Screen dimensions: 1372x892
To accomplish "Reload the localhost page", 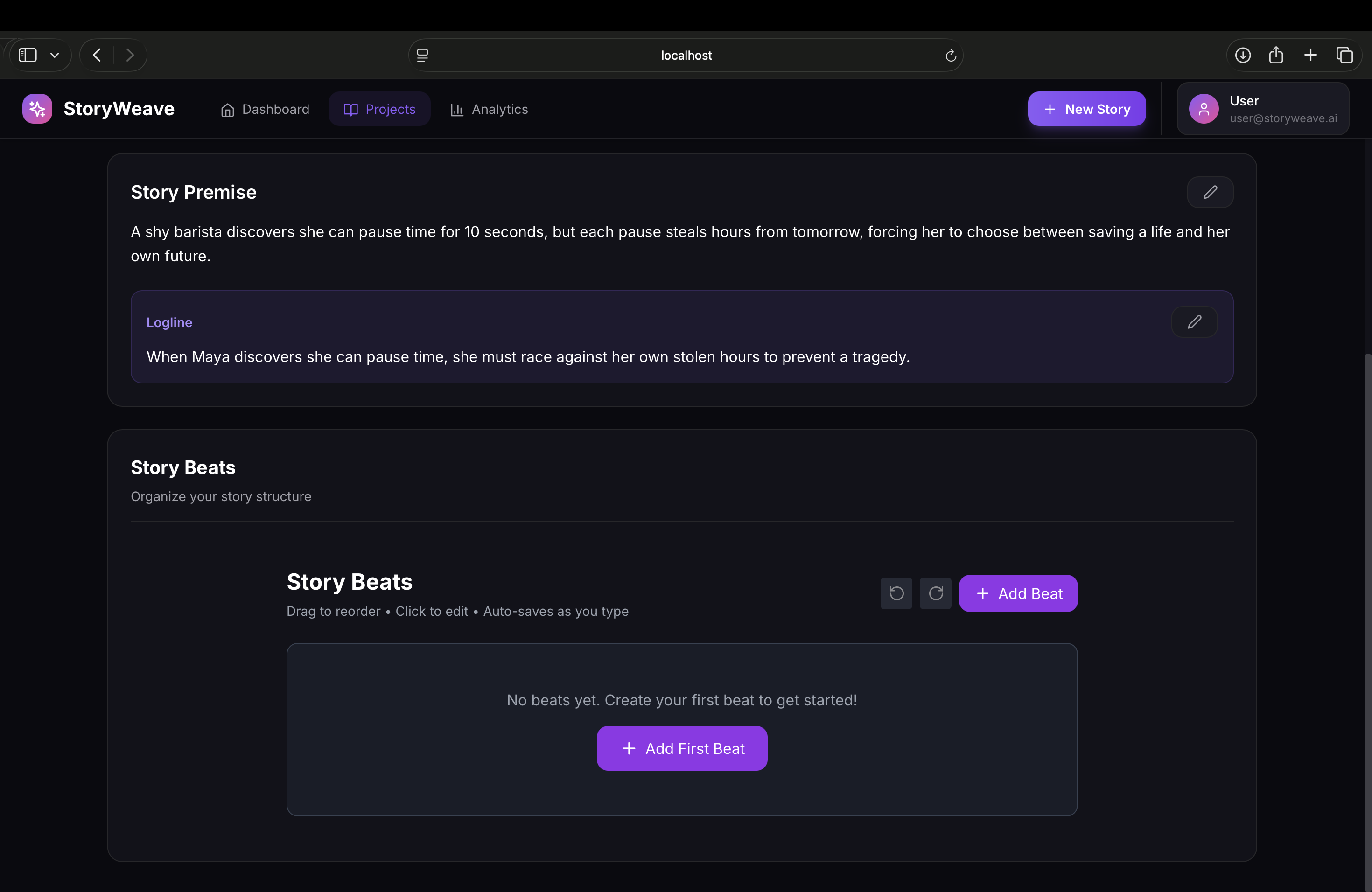I will (951, 56).
